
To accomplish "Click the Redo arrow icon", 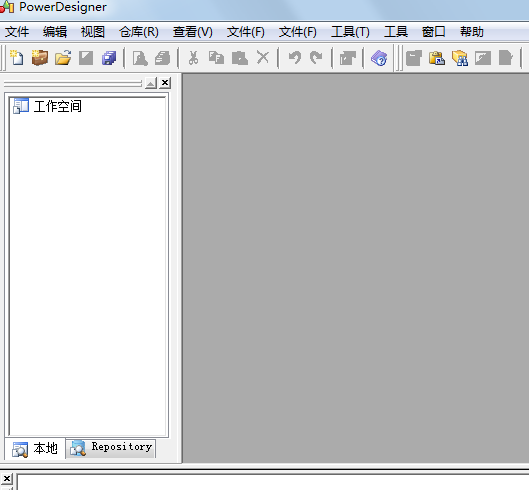I will [316, 58].
